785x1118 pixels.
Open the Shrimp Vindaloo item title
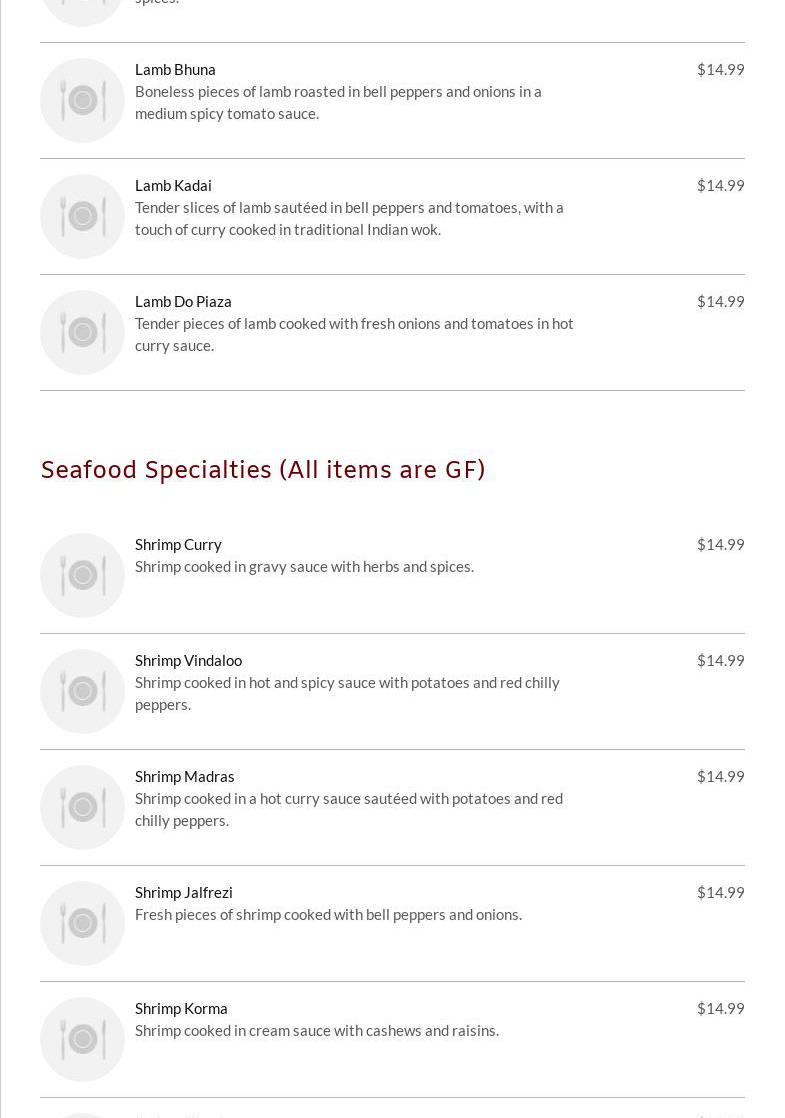coord(188,660)
